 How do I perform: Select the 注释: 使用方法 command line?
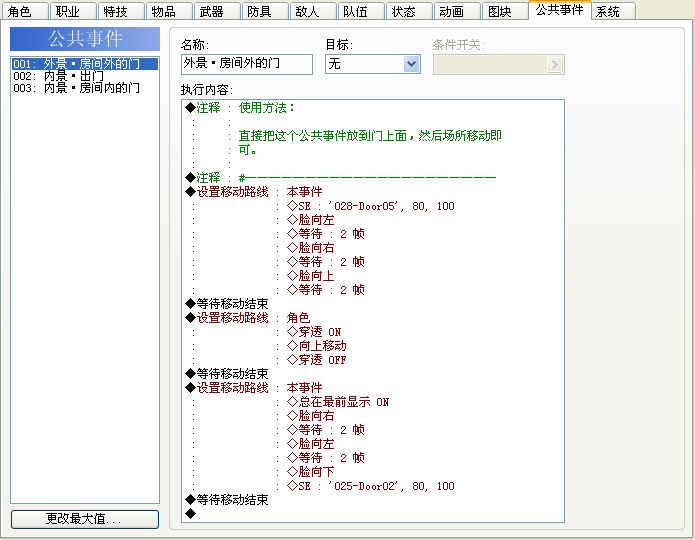[x=372, y=108]
